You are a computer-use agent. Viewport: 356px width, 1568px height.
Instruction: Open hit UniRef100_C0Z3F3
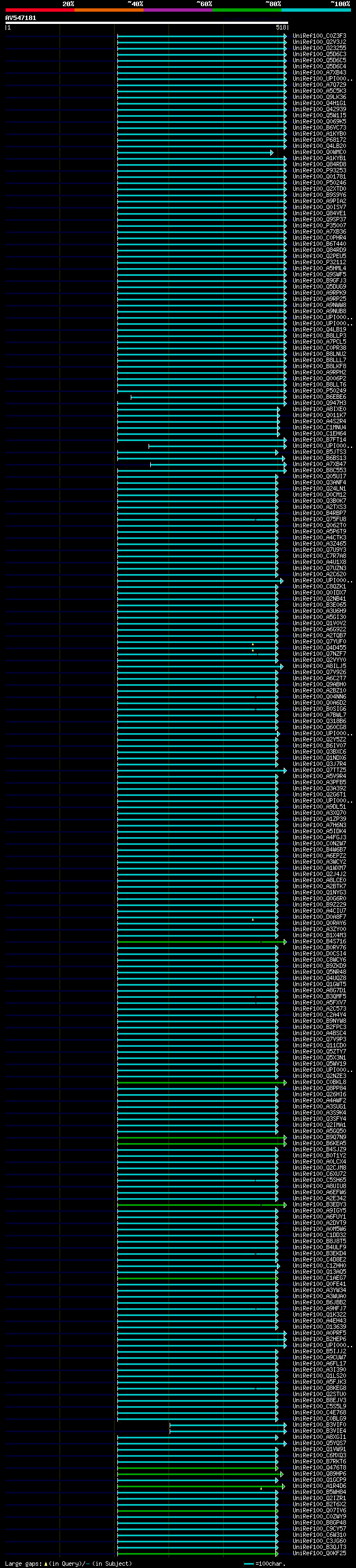point(319,36)
